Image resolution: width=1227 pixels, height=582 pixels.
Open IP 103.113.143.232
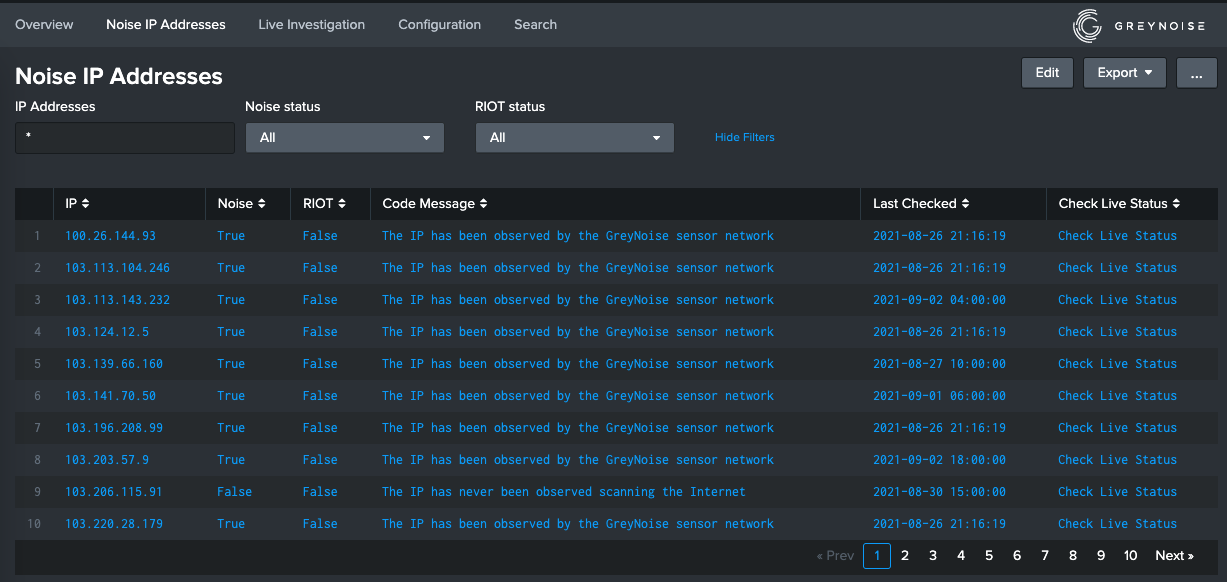point(117,300)
